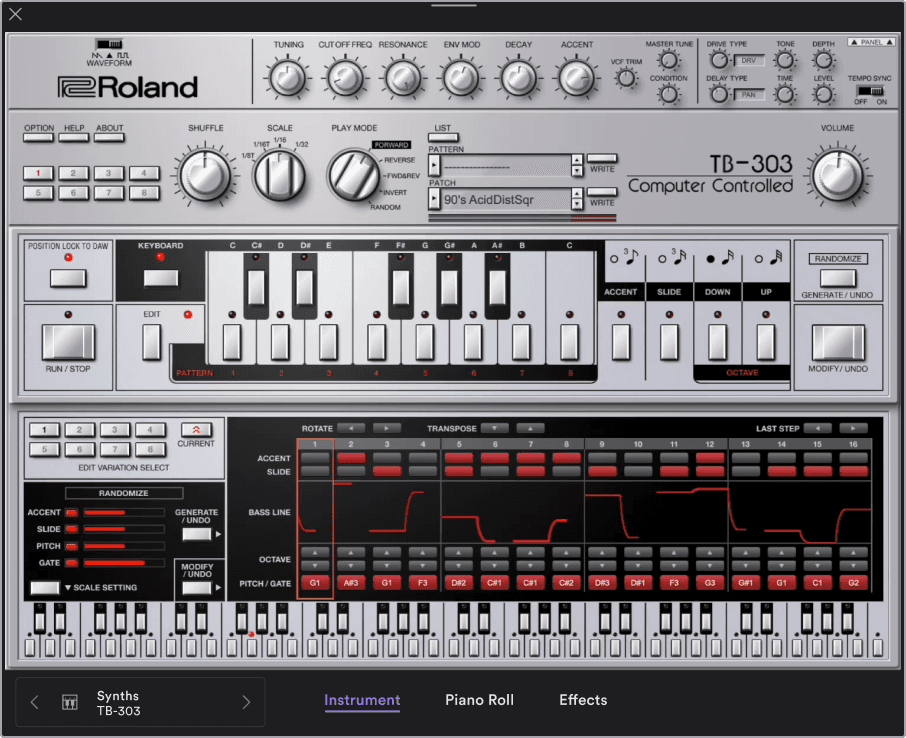
Task: Toggle slide on step 3
Action: 387,472
